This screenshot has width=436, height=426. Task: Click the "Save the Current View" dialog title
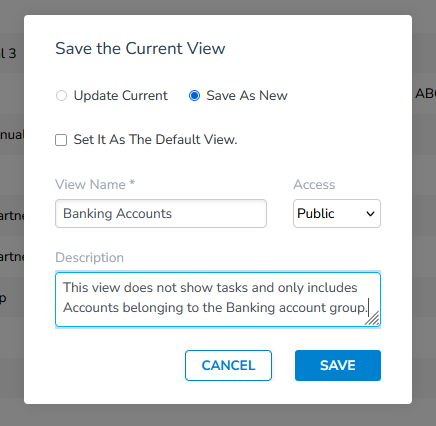coord(140,49)
